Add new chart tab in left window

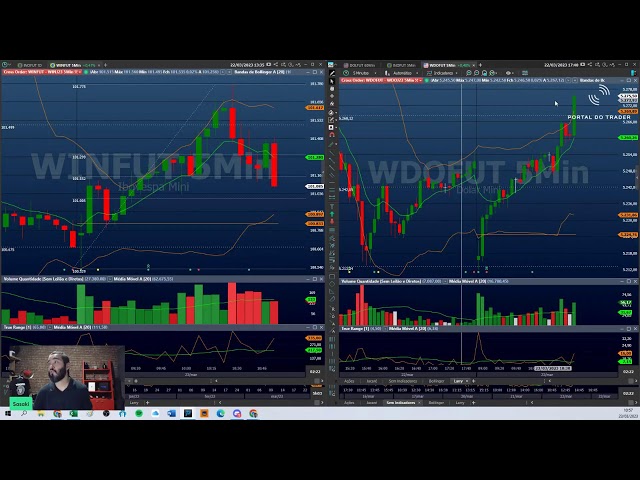(105, 65)
